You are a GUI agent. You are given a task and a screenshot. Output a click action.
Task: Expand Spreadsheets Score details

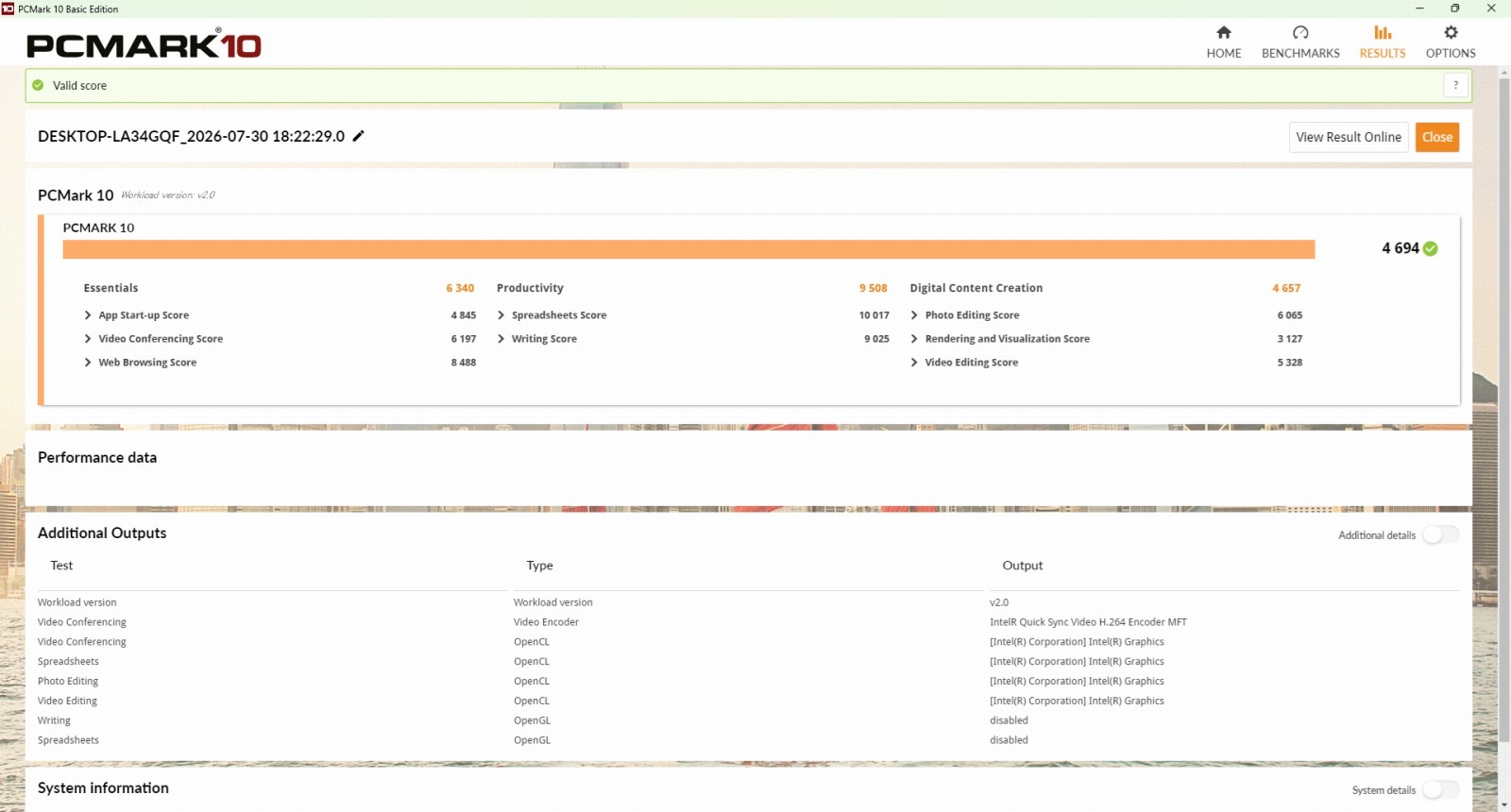tap(501, 315)
